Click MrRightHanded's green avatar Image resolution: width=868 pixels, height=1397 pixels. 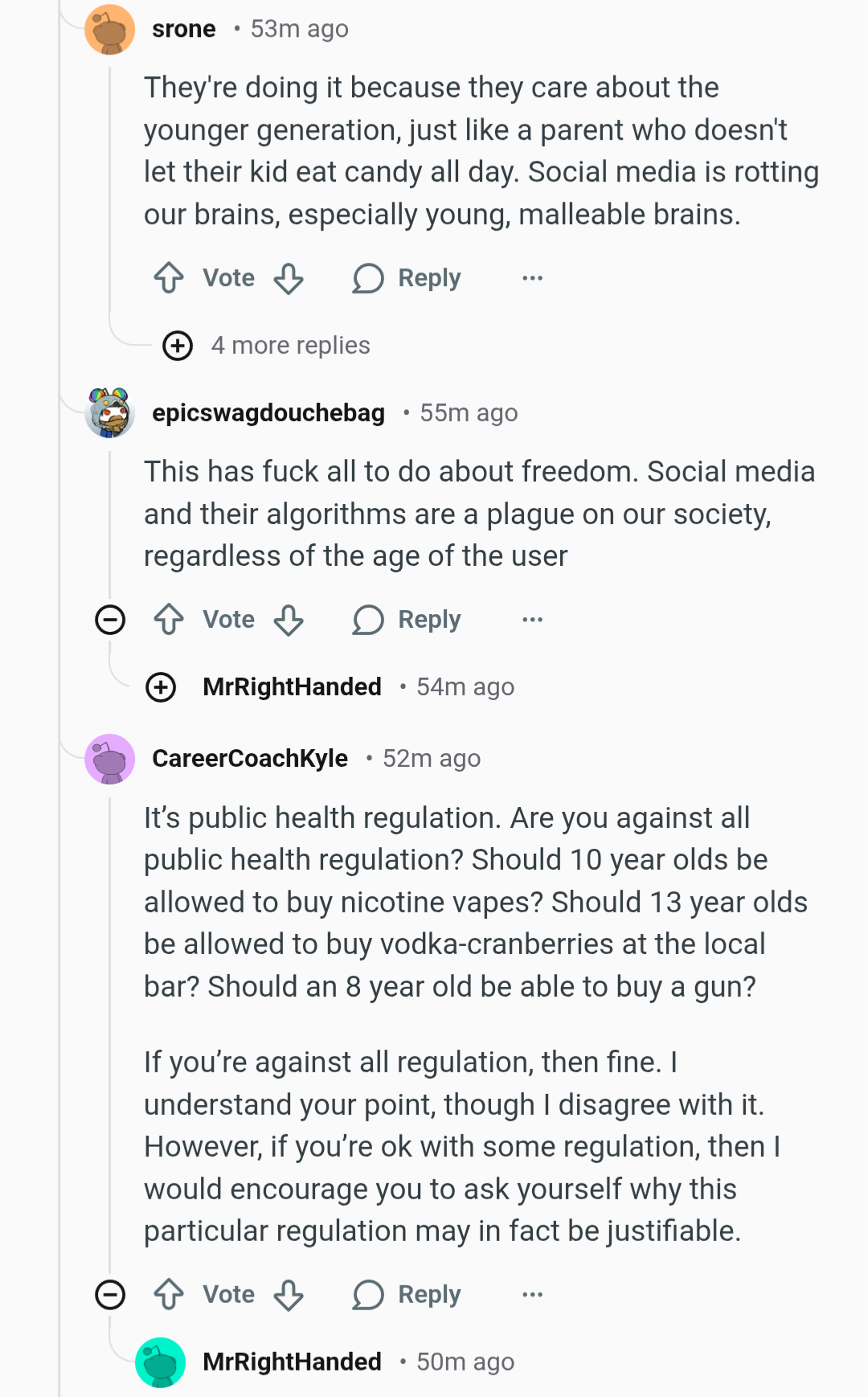(x=161, y=1362)
